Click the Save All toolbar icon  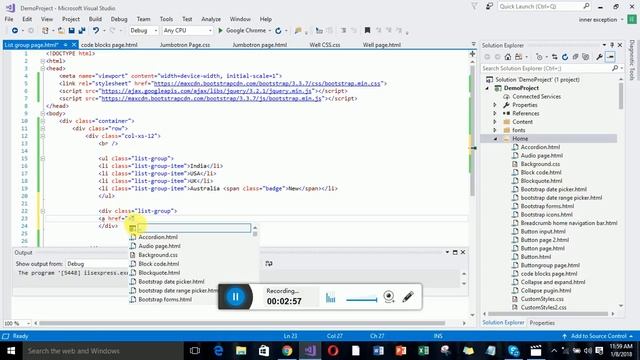coord(82,31)
